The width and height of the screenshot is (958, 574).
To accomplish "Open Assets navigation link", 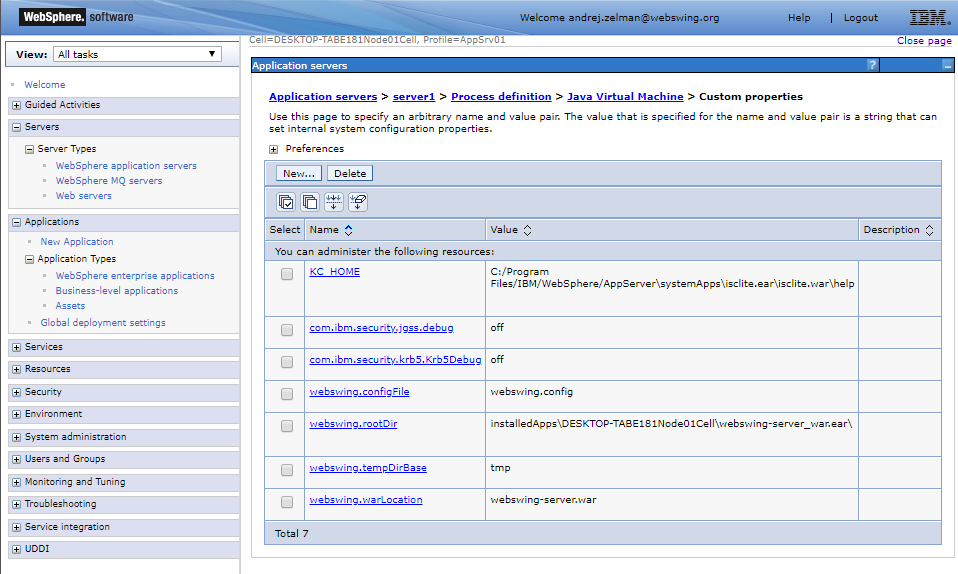I will click(x=70, y=306).
